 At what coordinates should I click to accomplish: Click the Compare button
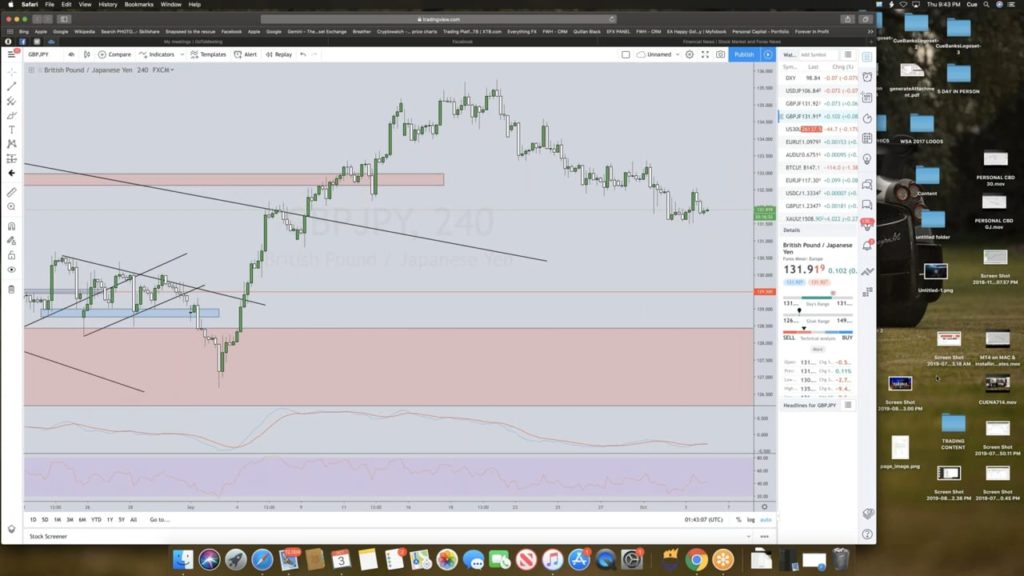(x=115, y=54)
